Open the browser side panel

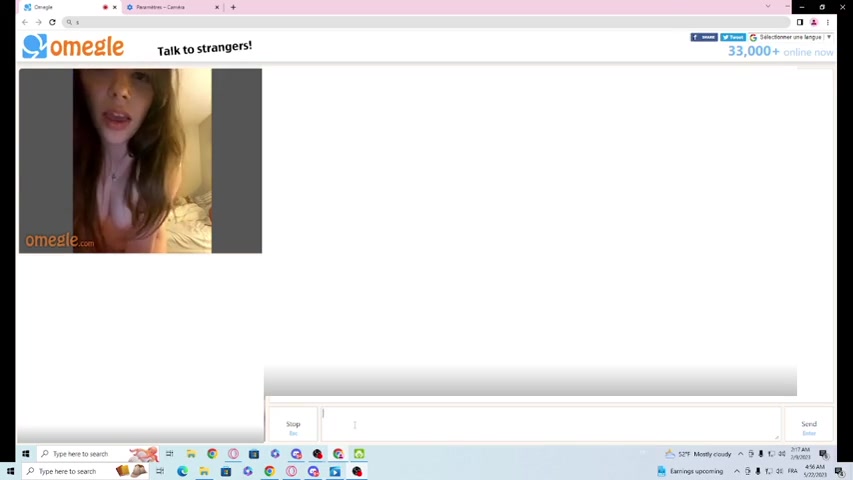coord(800,22)
